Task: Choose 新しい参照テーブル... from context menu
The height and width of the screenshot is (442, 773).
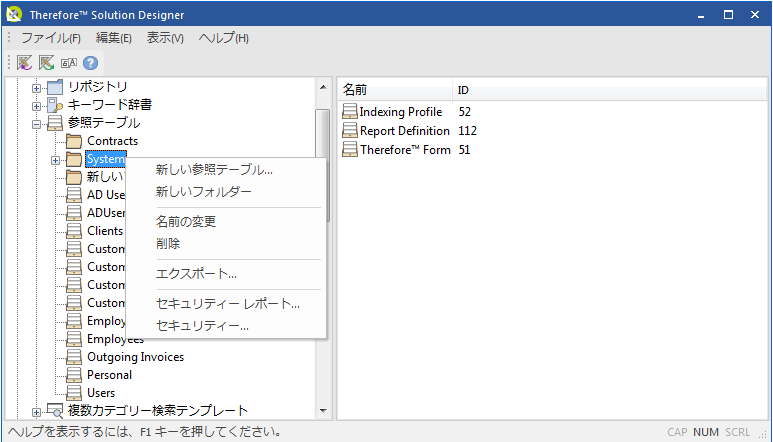Action: pos(214,170)
